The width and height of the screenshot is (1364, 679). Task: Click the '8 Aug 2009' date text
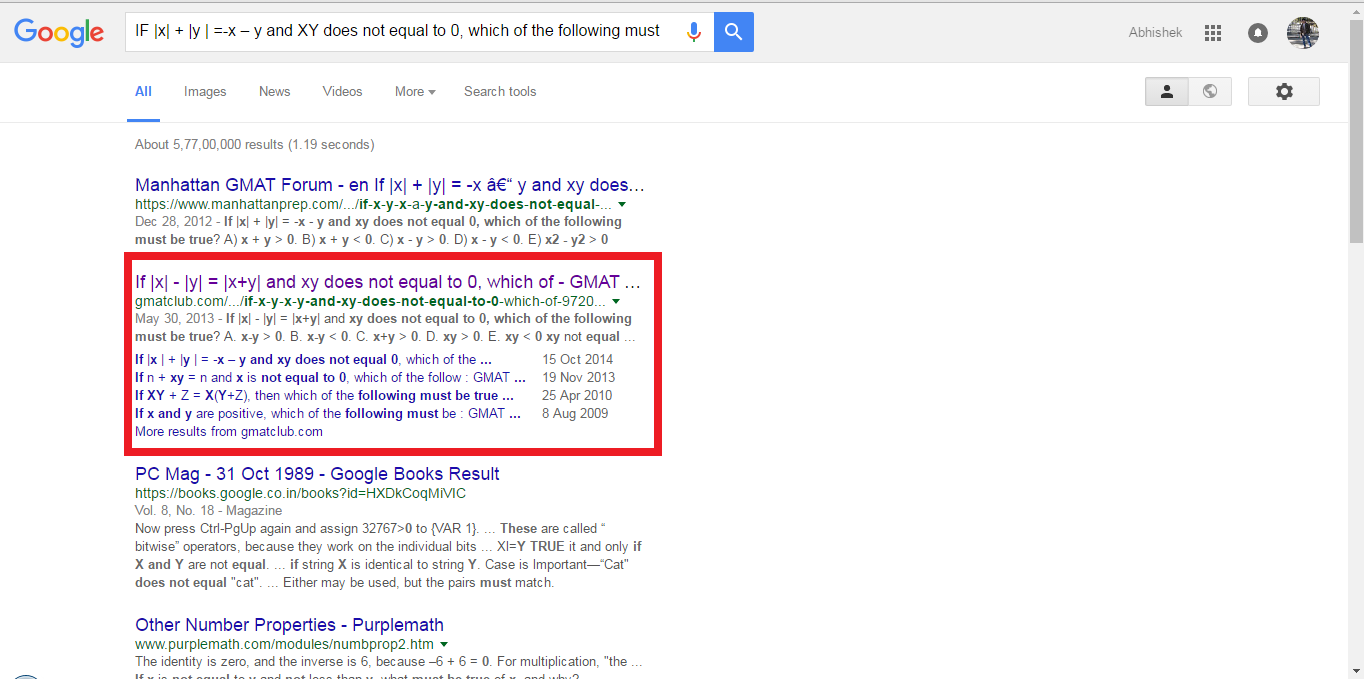click(x=575, y=413)
